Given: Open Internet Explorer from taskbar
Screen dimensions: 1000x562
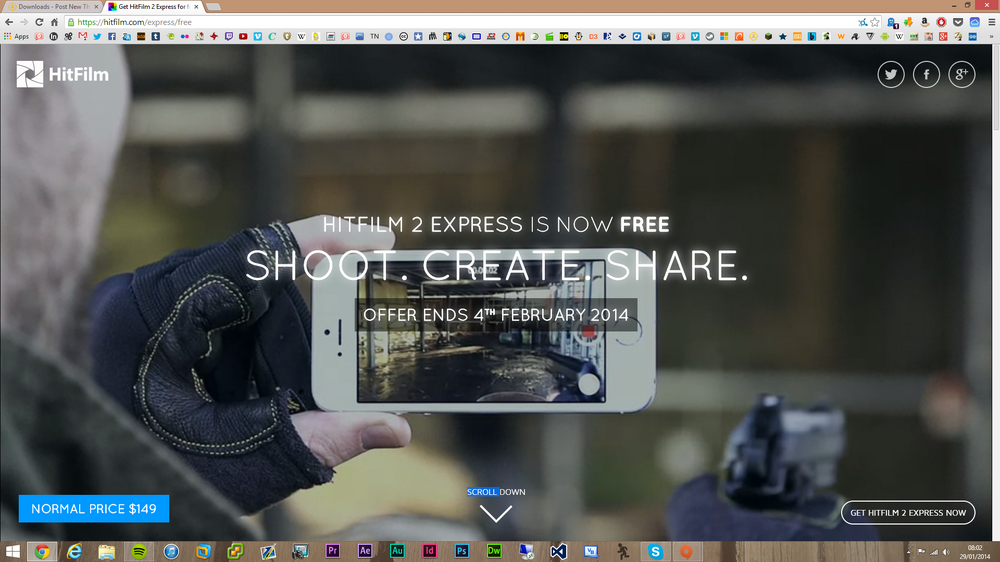Looking at the screenshot, I should pos(75,551).
